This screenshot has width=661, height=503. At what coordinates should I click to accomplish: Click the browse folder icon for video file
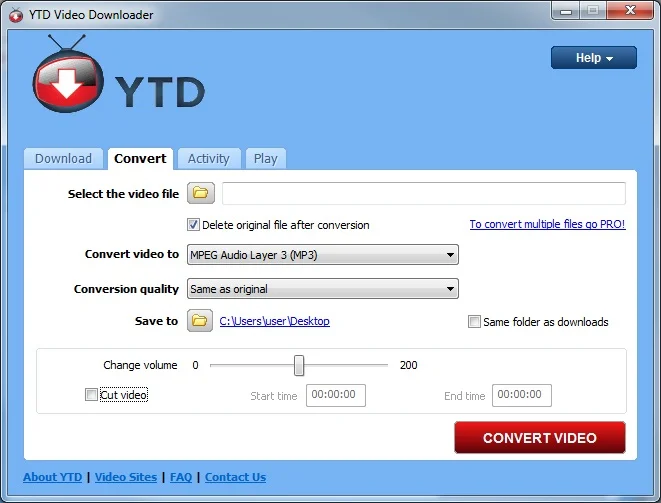(201, 193)
